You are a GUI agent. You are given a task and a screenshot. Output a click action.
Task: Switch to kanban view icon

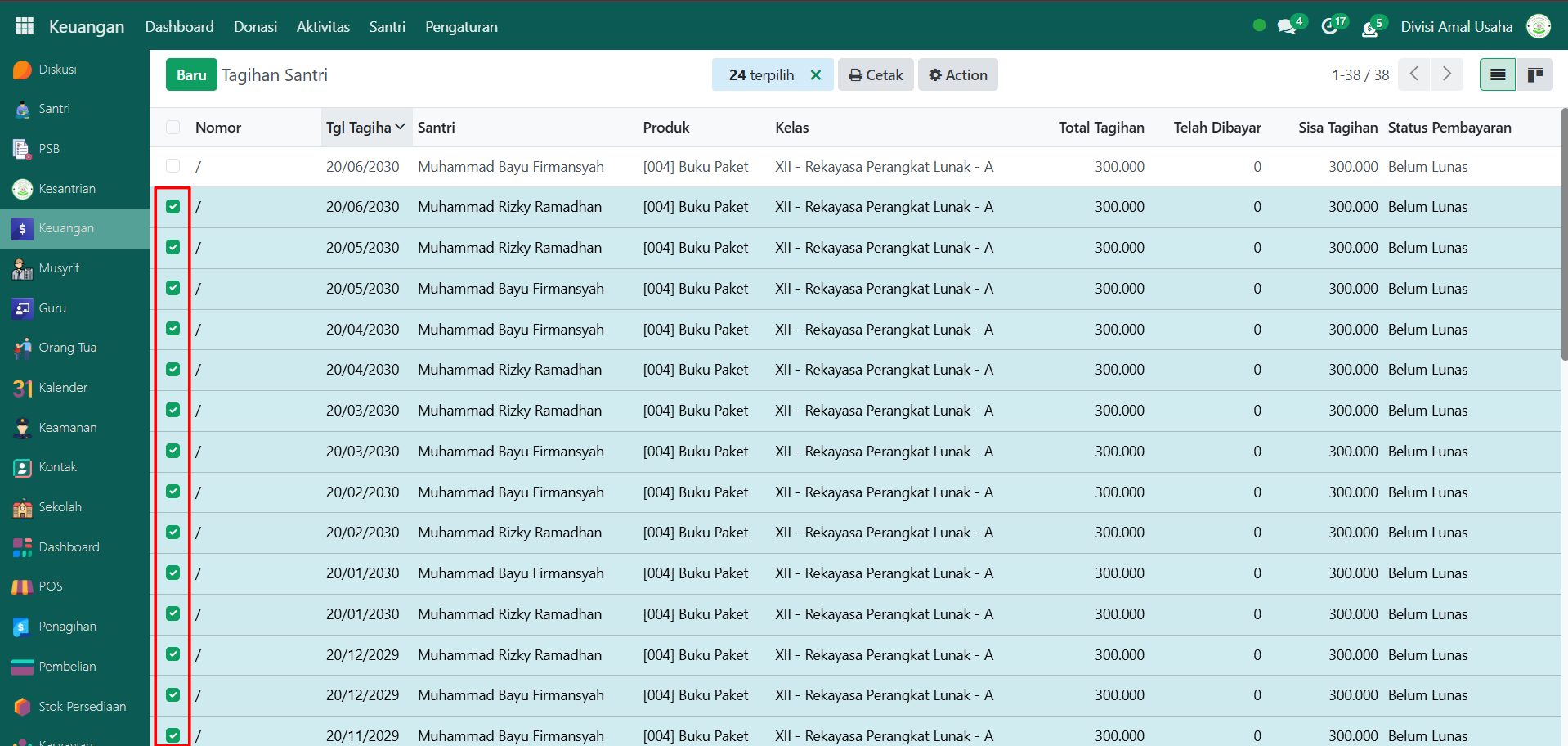[1534, 75]
